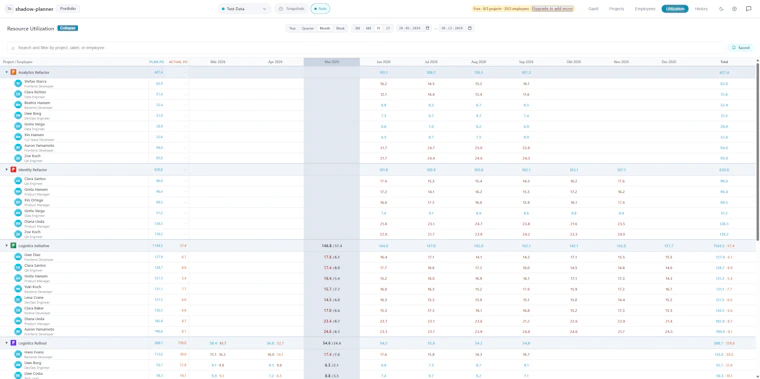Screen dimensions: 760x379
Task: Click Yuki Koch's avatar icon
Action: tap(18, 289)
